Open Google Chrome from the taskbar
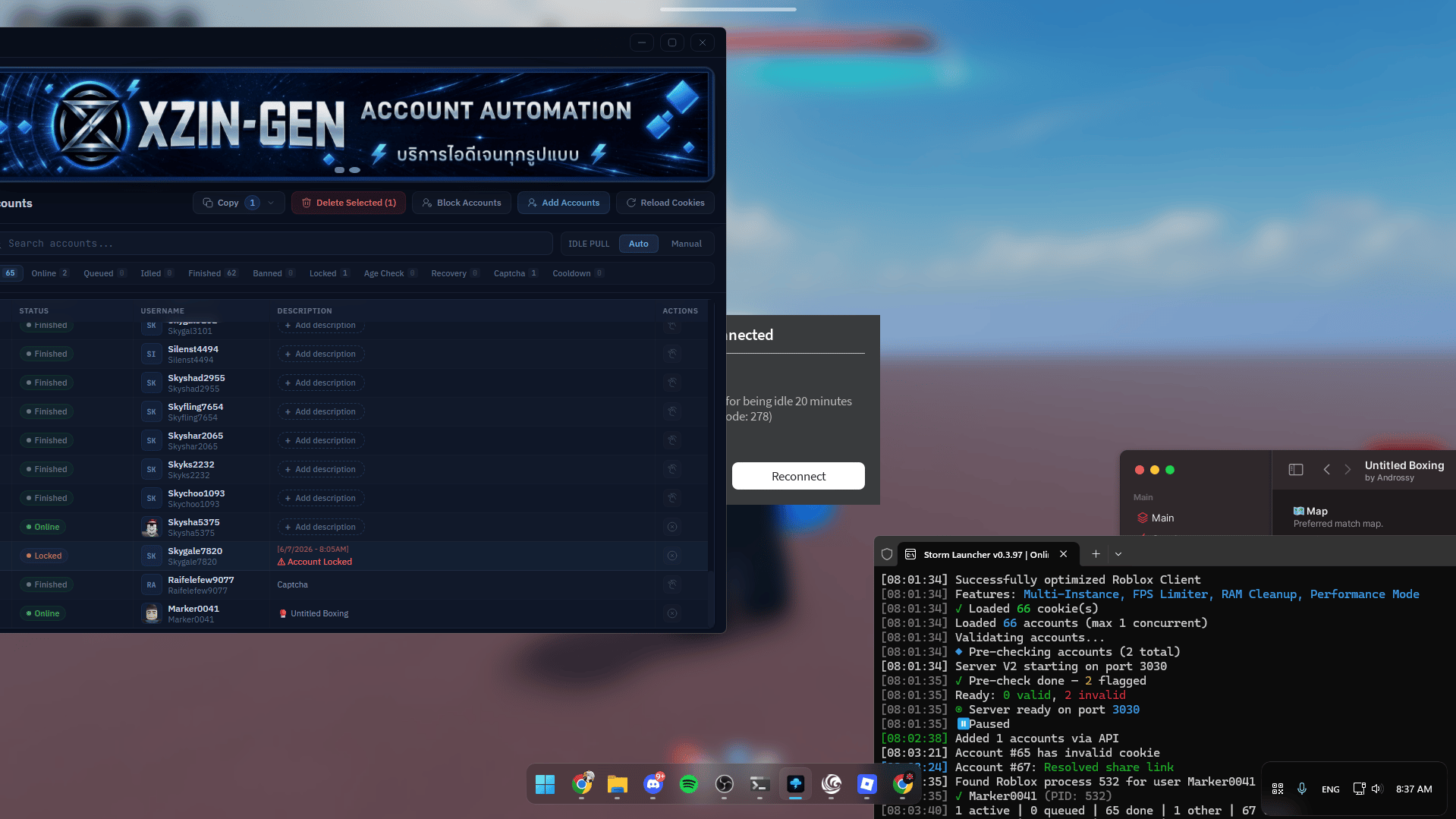Screen dimensions: 1456x819 point(582,784)
